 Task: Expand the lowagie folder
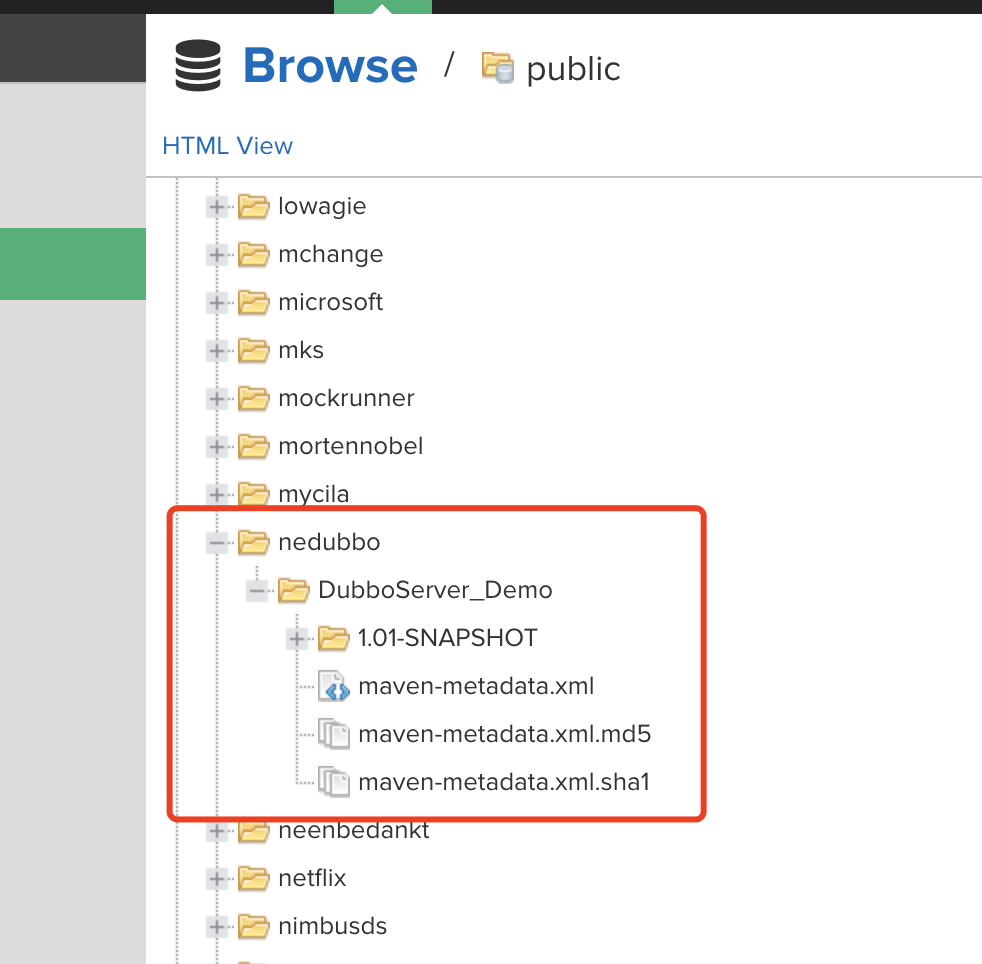coord(217,206)
